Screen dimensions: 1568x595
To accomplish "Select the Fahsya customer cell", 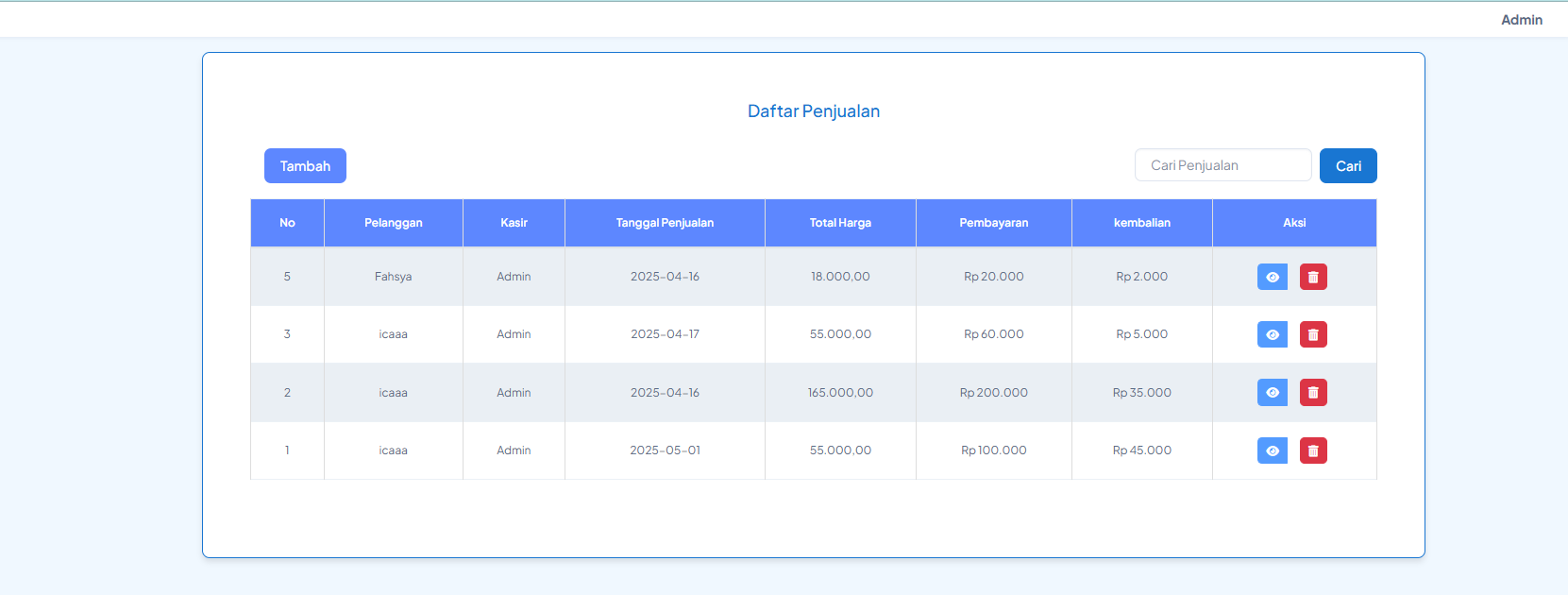I will point(393,277).
